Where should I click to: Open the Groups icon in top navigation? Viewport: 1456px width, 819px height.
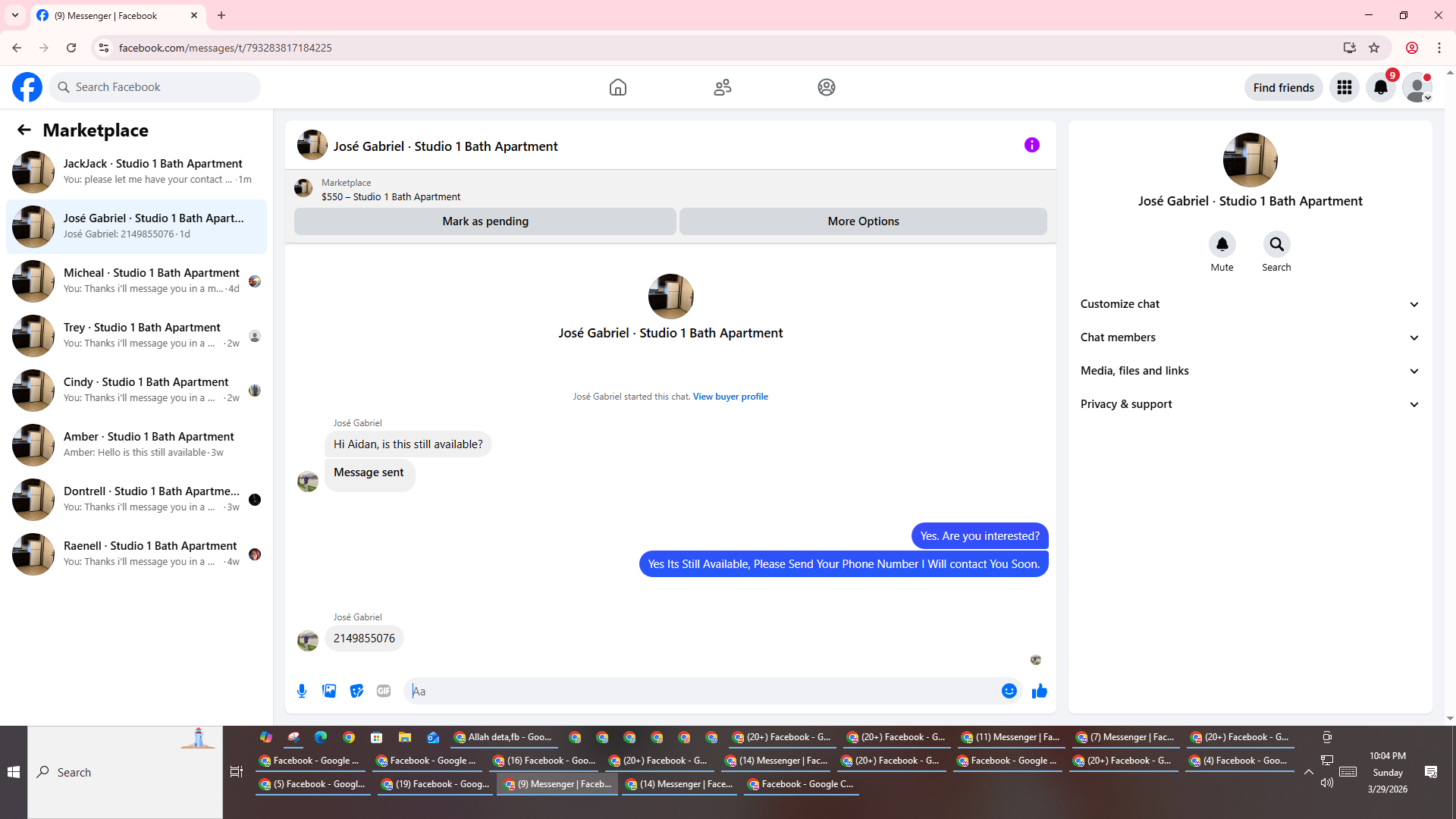point(827,87)
